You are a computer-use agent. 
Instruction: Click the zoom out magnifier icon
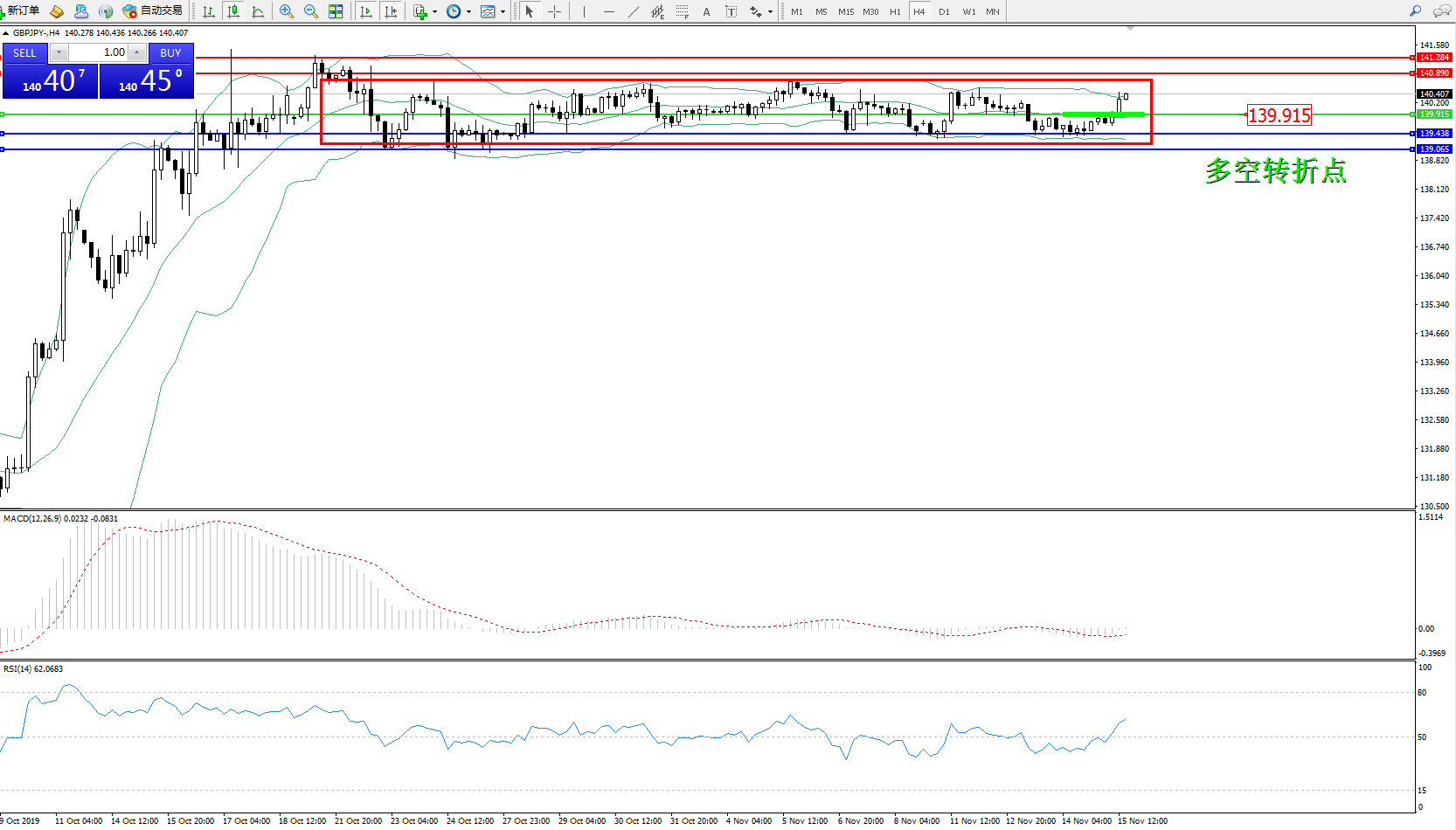pos(310,11)
